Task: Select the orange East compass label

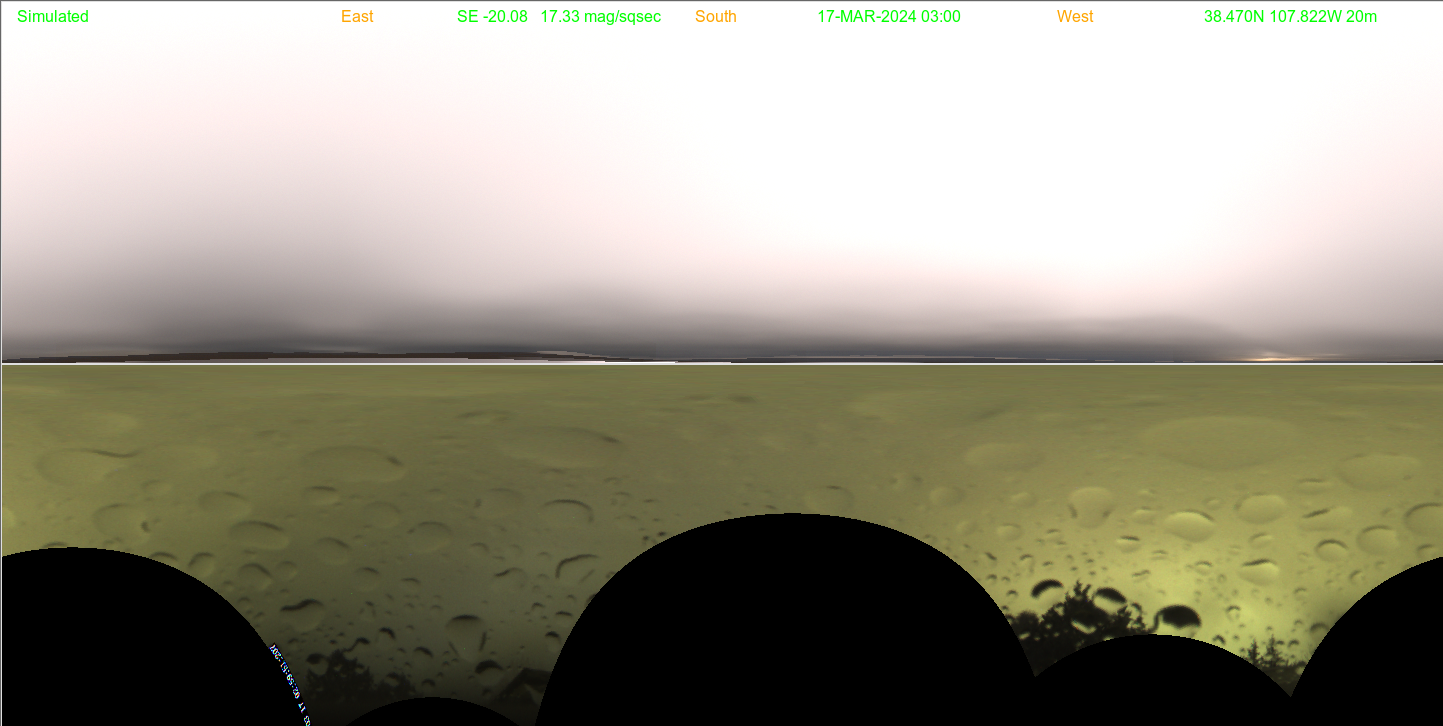Action: [x=357, y=17]
